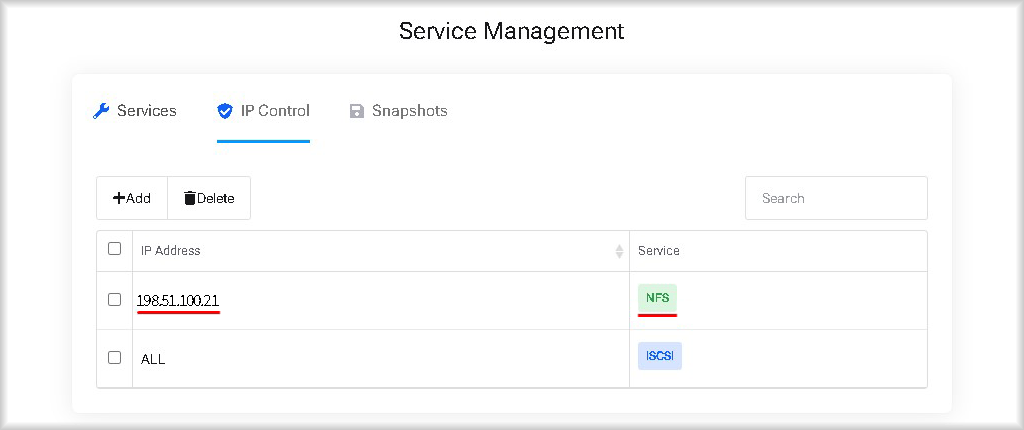This screenshot has height=430, width=1024.
Task: Check the box for 198.51.100.21 row
Action: point(114,299)
